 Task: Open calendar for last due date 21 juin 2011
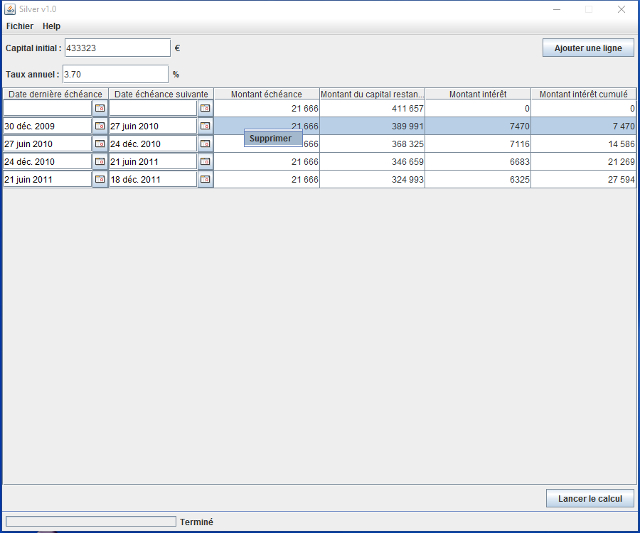pyautogui.click(x=100, y=180)
